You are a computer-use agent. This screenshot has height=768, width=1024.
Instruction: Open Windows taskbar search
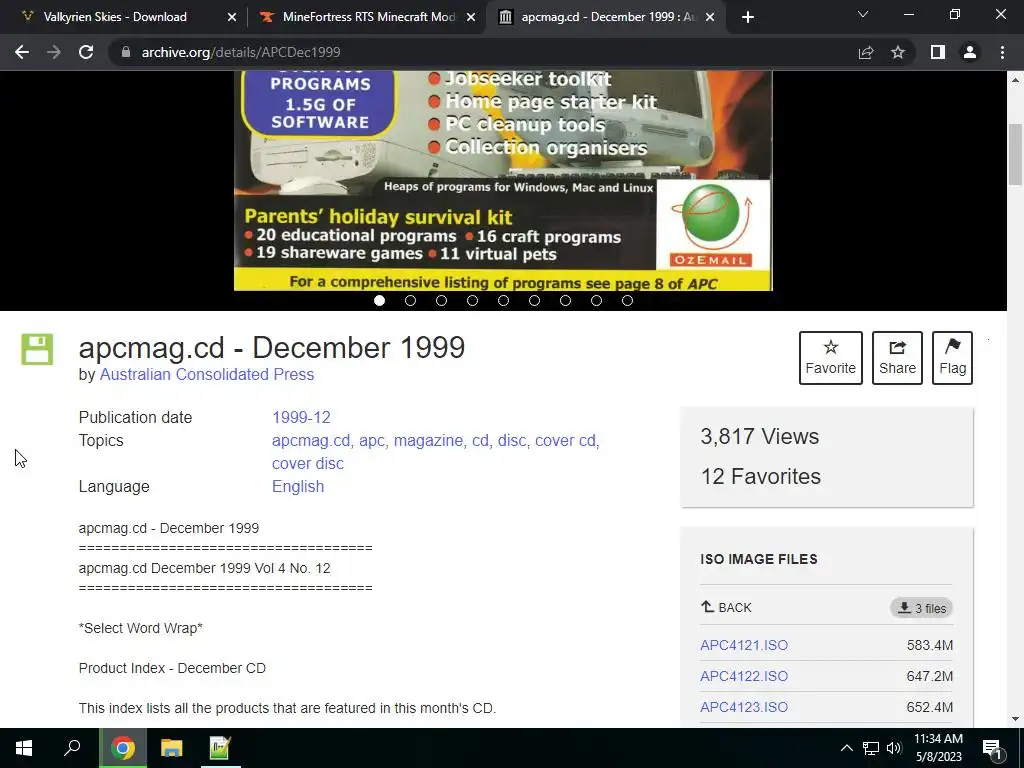coord(72,748)
